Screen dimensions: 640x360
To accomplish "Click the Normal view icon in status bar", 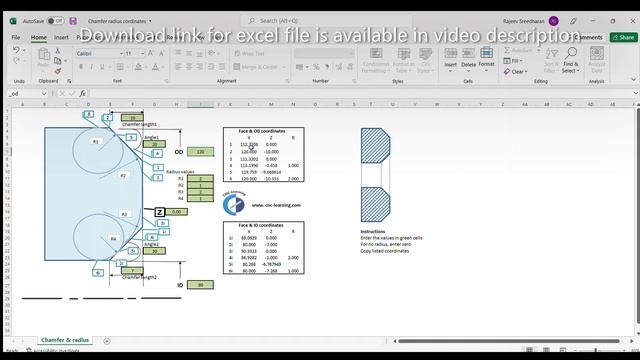I will coord(529,350).
